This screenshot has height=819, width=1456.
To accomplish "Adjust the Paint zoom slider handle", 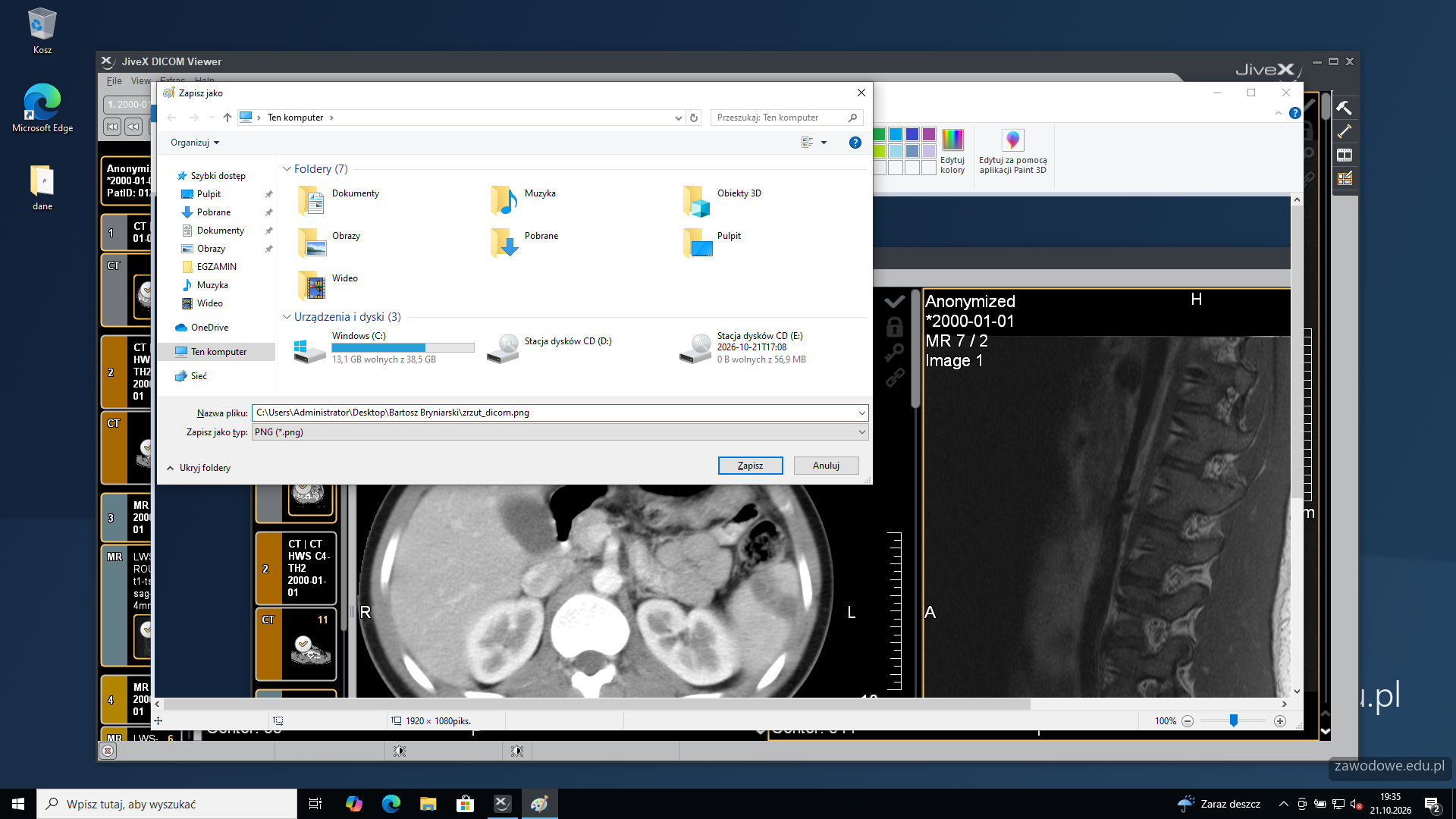I will [x=1234, y=720].
